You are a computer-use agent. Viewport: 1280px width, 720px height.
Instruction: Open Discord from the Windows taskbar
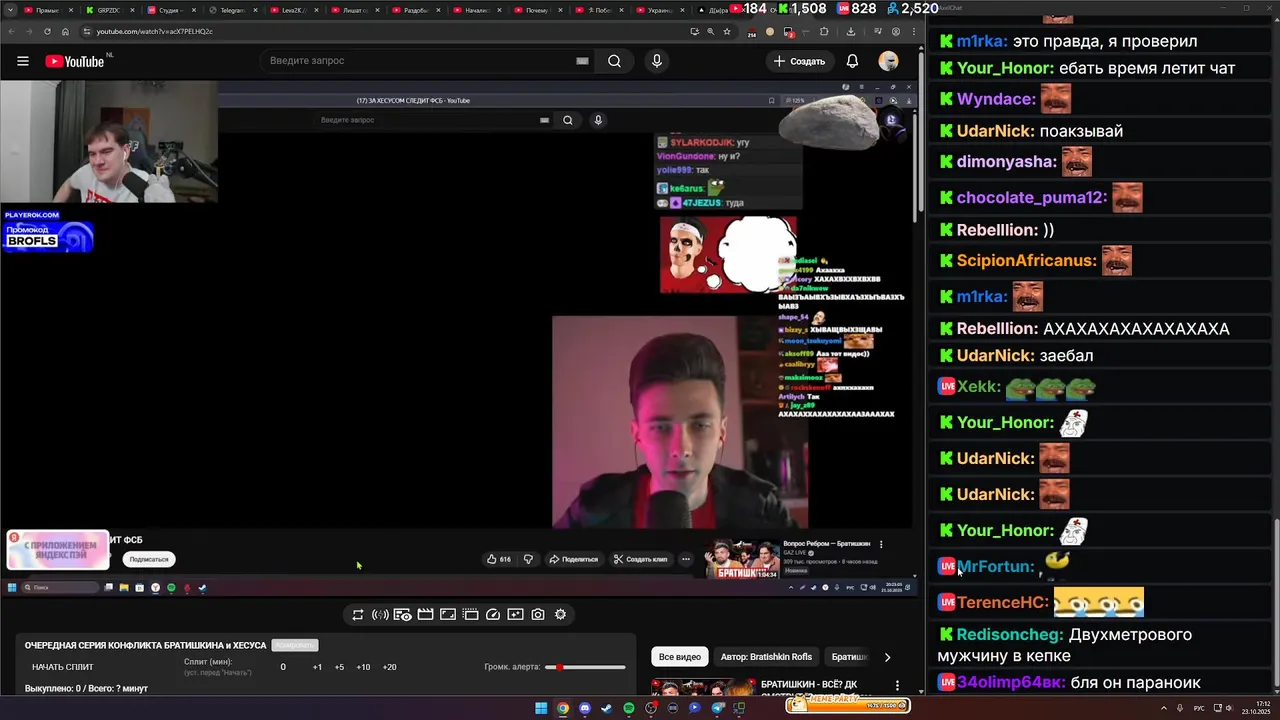tap(585, 708)
